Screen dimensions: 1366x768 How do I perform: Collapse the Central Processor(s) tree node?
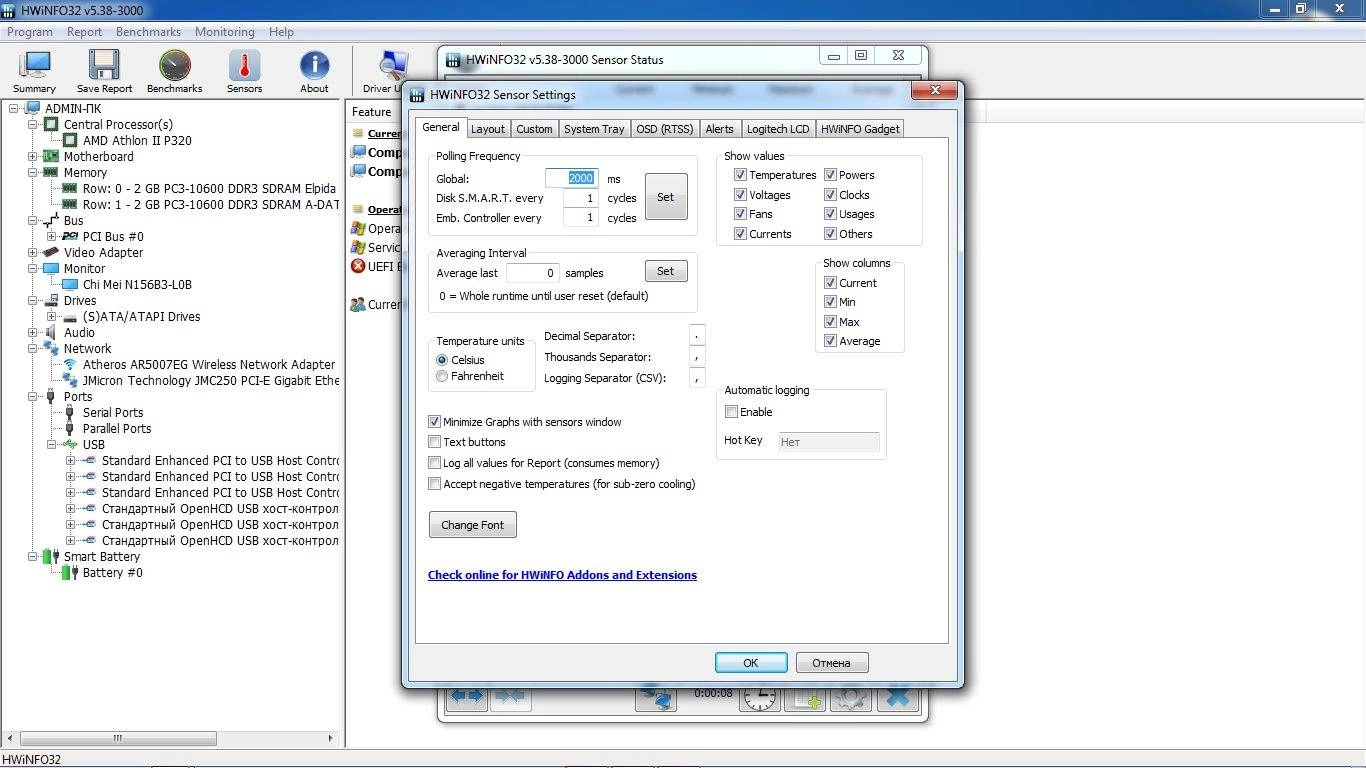33,124
